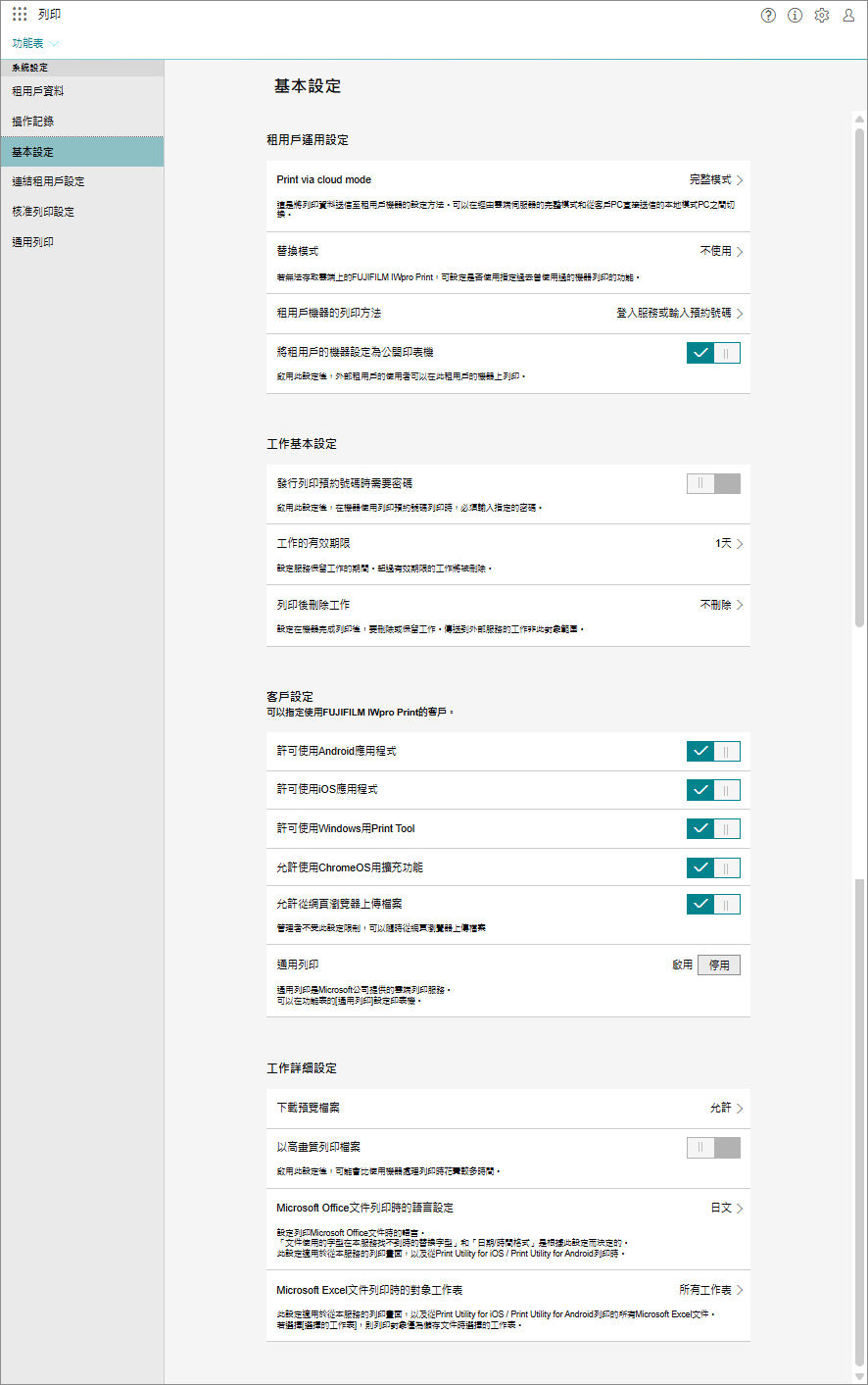Open Print via cloud mode 完整模式 option
Screen dimensions: 868x1385
tap(715, 180)
